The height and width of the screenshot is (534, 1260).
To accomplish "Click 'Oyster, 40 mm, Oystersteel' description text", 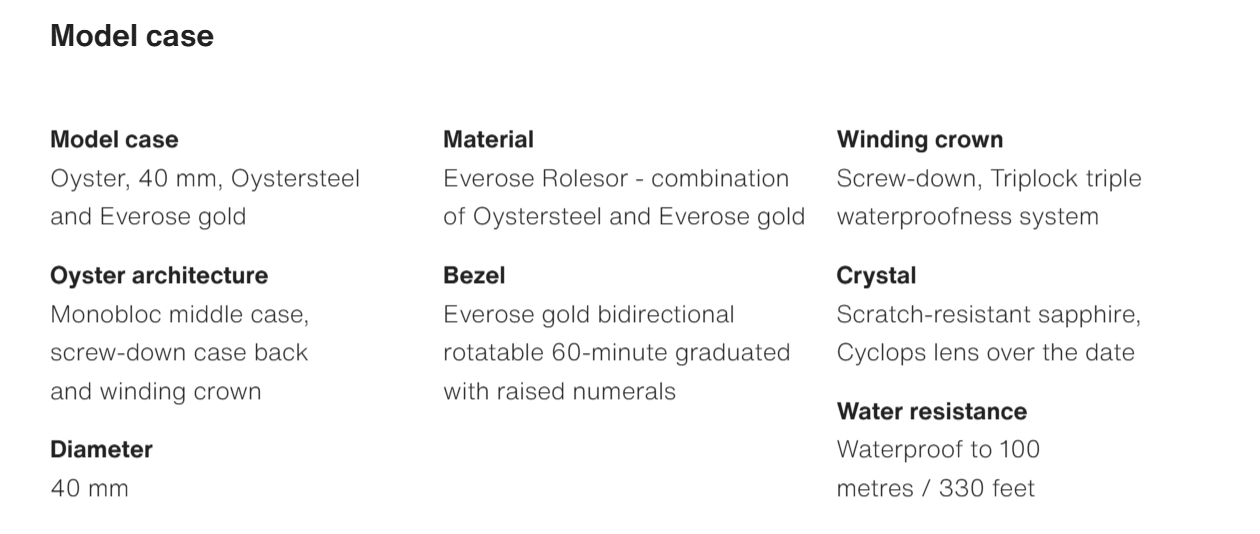I will [x=205, y=178].
